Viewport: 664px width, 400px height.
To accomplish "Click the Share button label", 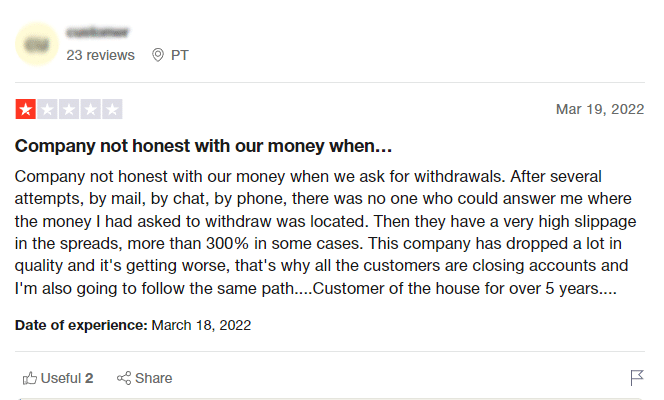I will click(x=153, y=378).
